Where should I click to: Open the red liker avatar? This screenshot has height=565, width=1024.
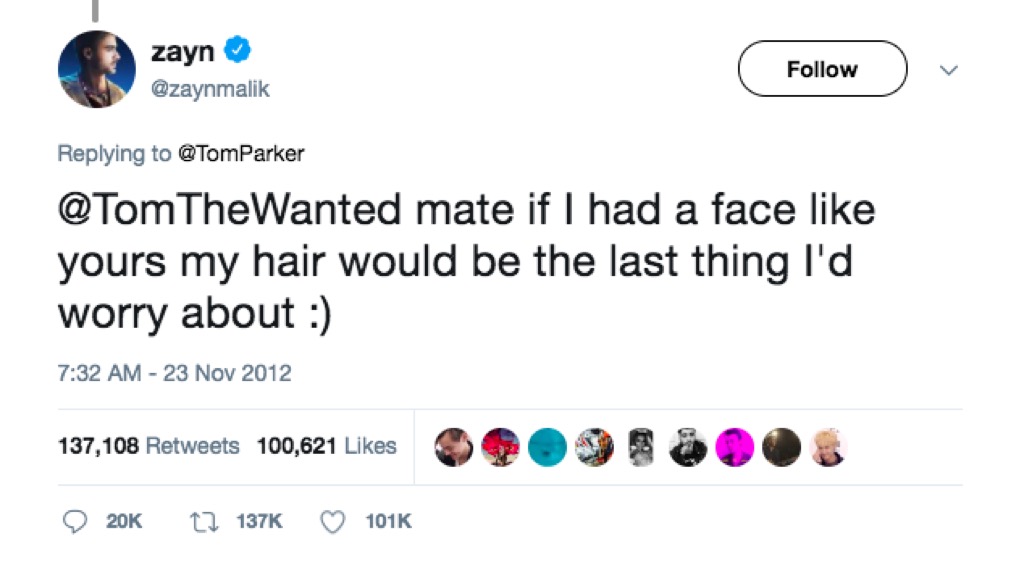(499, 447)
